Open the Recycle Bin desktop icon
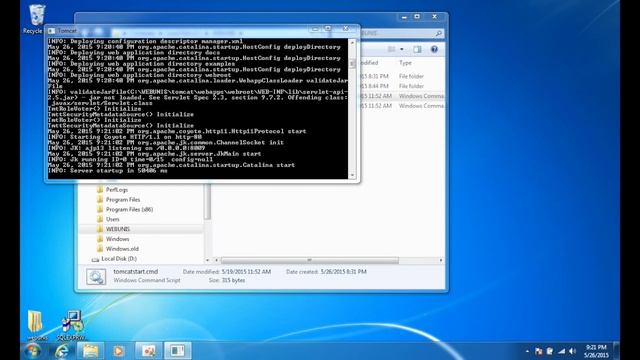Image resolution: width=640 pixels, height=360 pixels. tap(36, 16)
